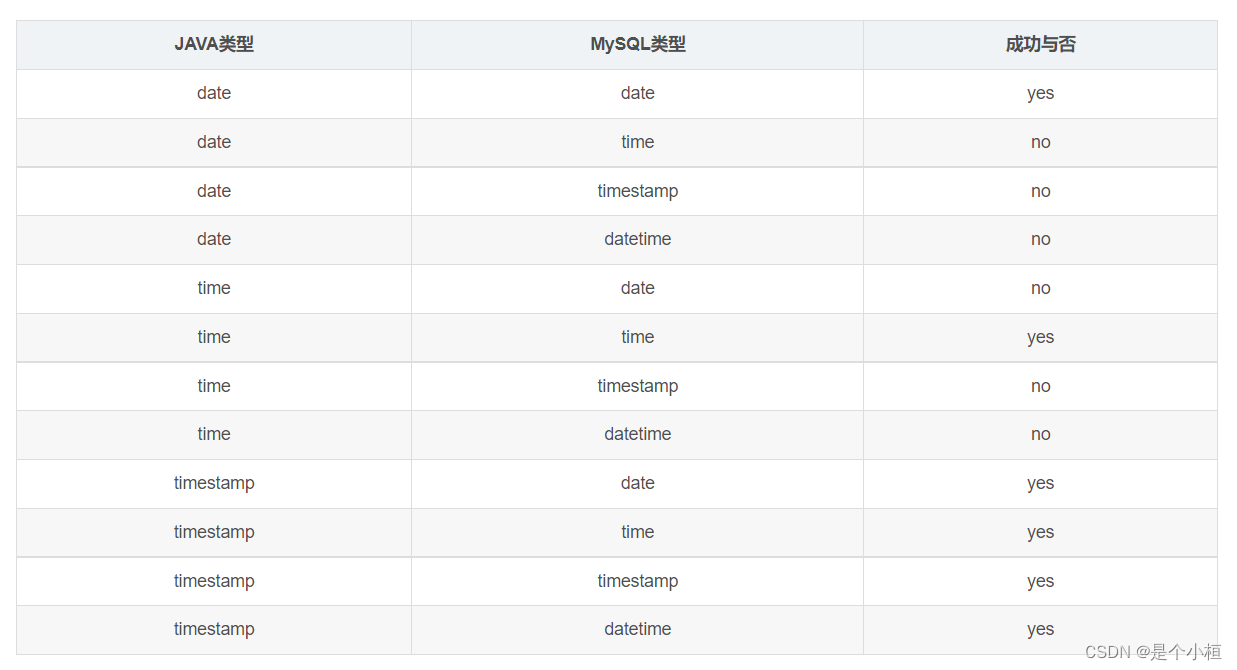
Task: Select 'time' MySQL cell in second row
Action: 638,142
